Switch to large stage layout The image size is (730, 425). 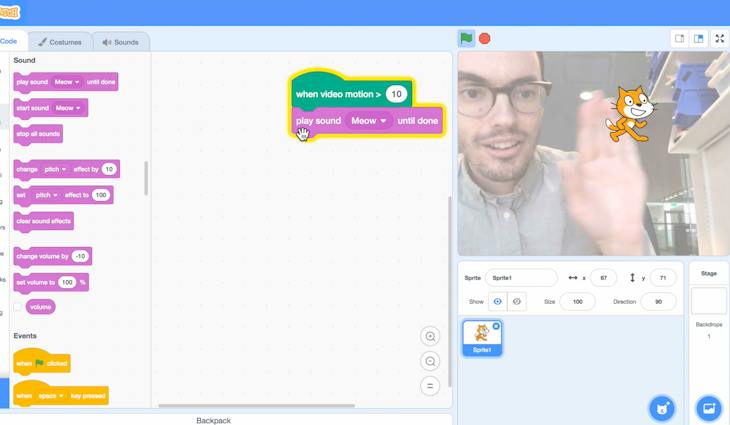698,39
